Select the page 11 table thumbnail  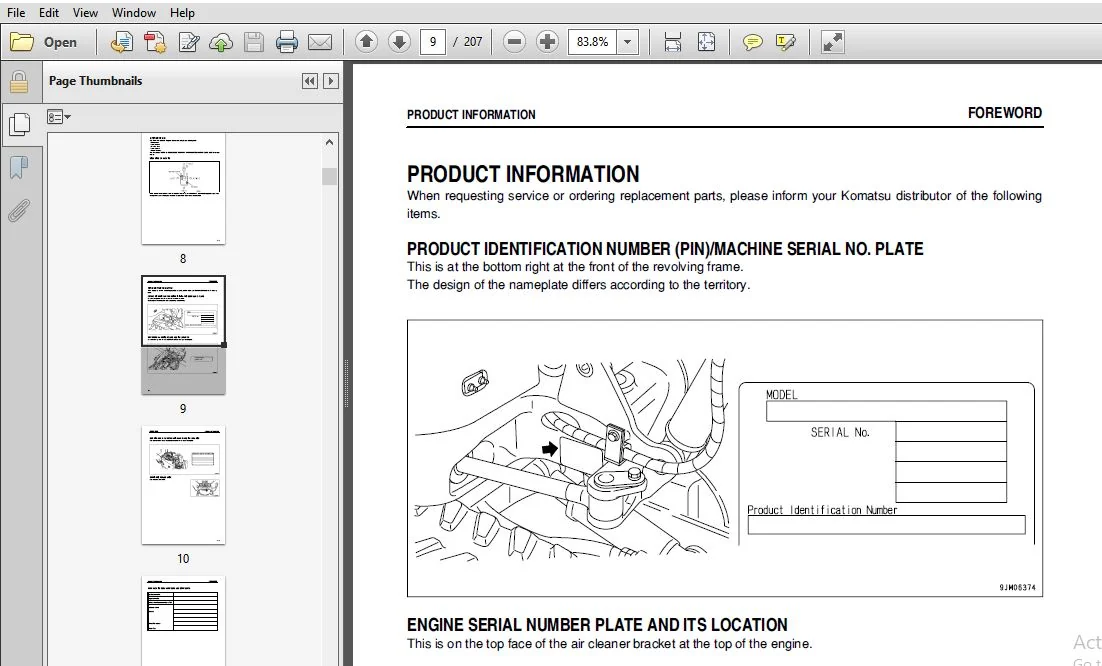pos(183,620)
